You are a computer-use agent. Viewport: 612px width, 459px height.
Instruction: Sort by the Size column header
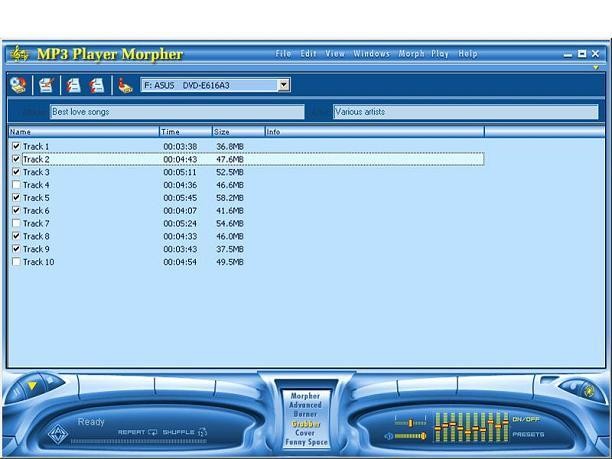[238, 132]
